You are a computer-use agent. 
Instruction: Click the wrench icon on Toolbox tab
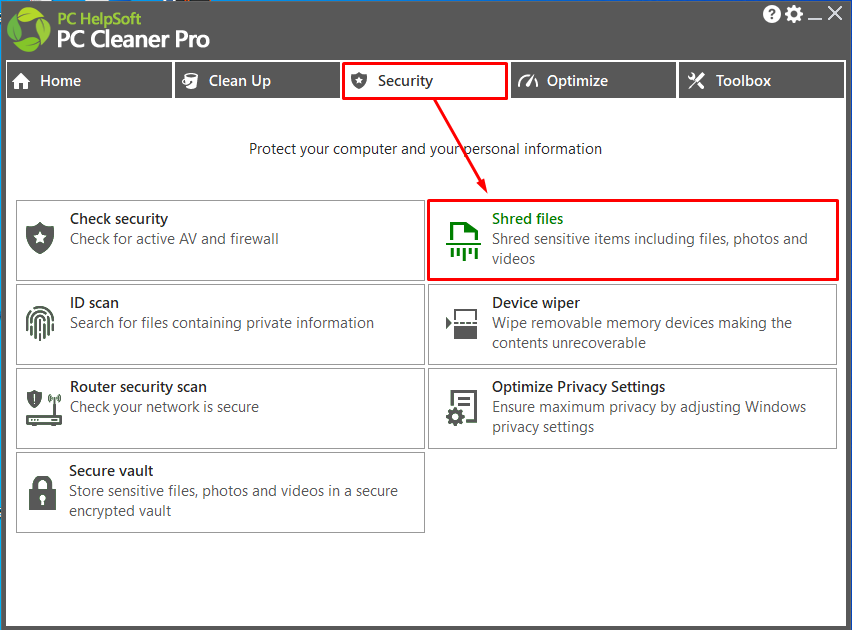(696, 81)
